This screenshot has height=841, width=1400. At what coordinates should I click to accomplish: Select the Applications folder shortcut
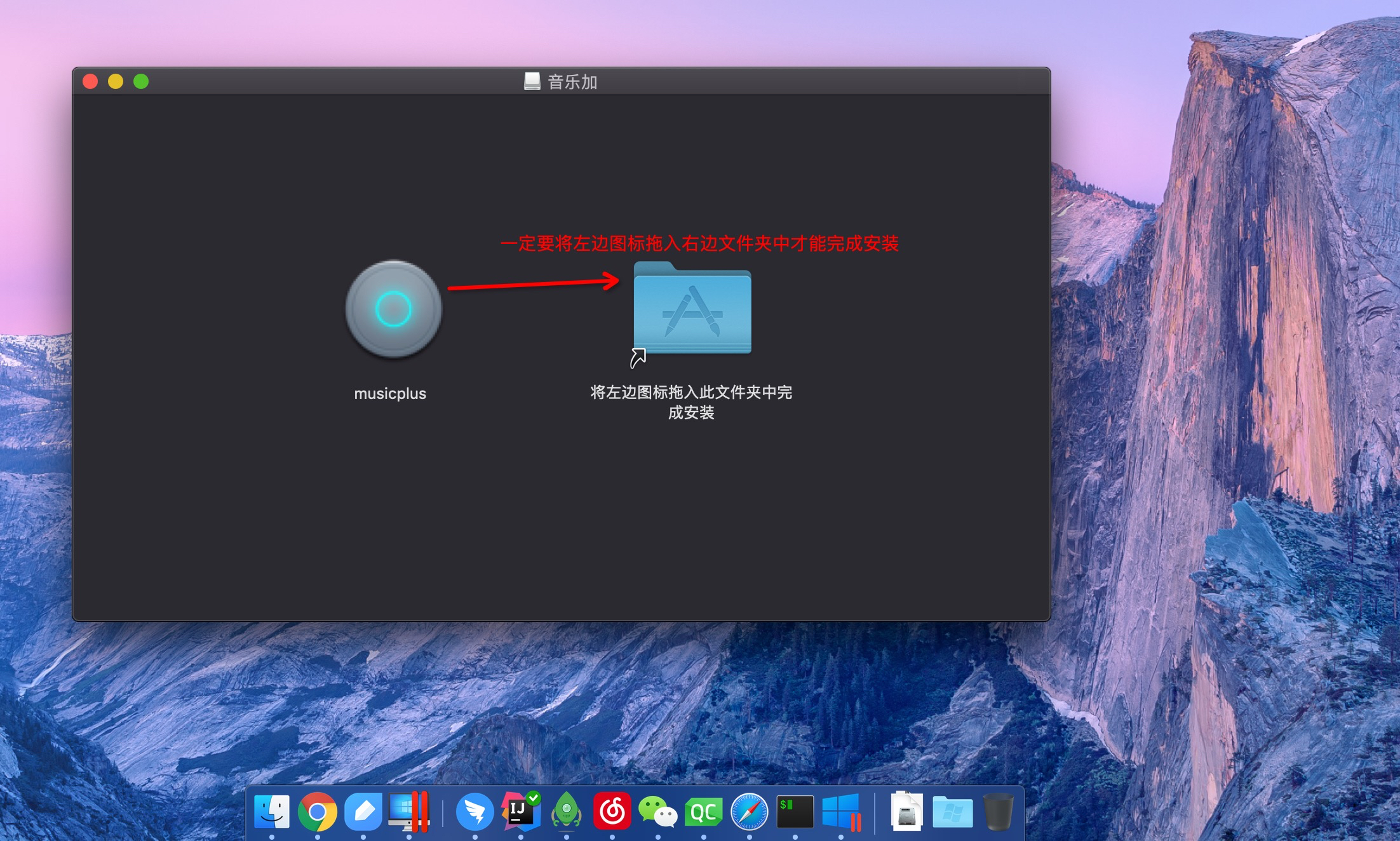[692, 309]
